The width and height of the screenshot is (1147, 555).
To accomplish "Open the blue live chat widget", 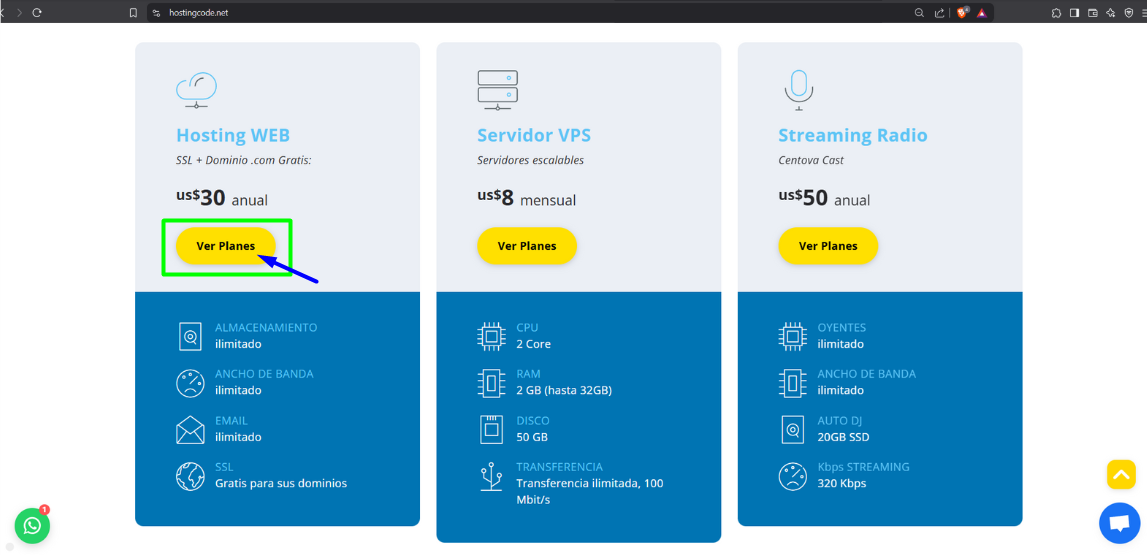I will [x=1119, y=523].
